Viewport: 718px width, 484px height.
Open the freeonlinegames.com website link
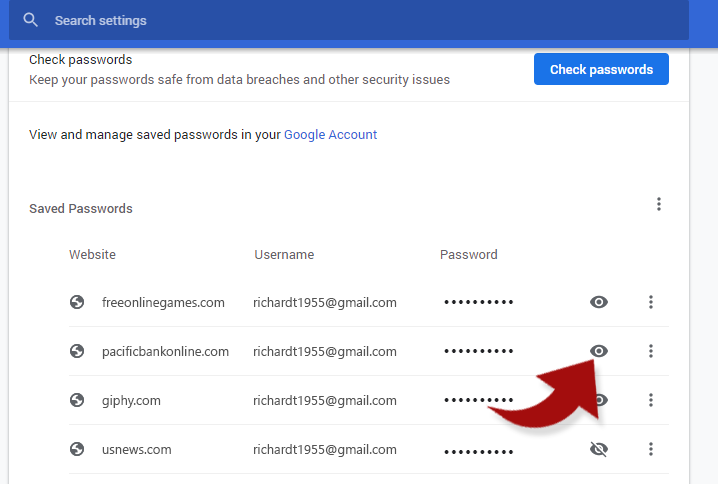point(163,303)
